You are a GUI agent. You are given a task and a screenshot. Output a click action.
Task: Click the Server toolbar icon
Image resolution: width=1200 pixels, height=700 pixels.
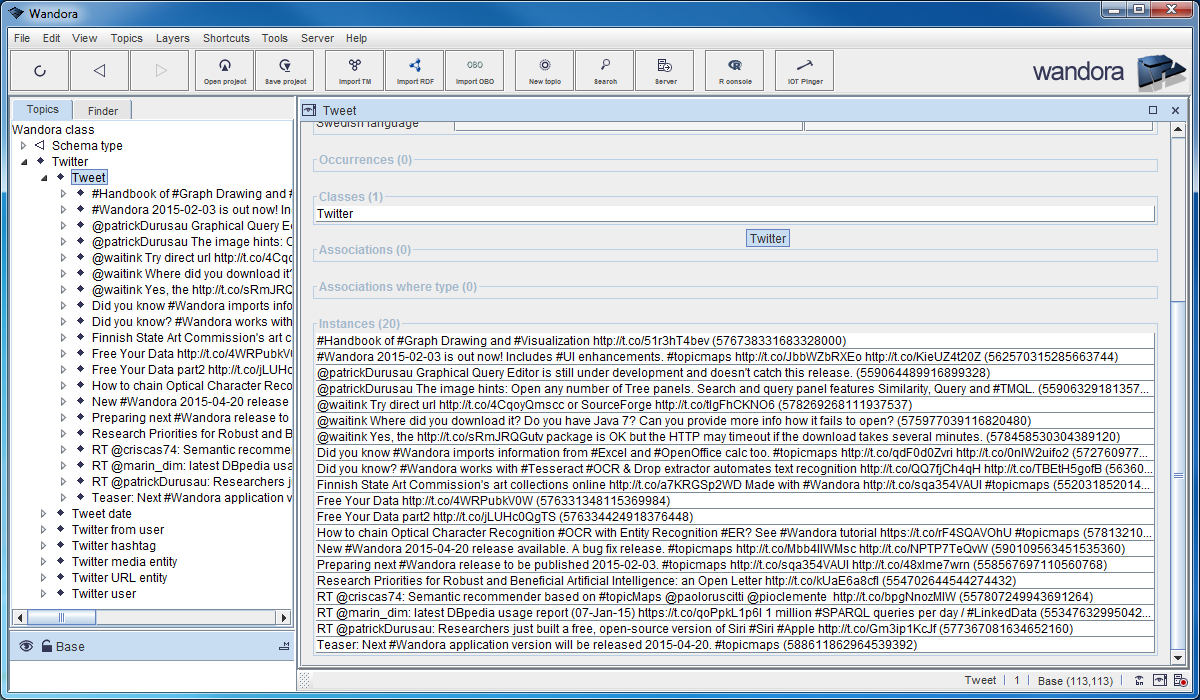tap(664, 70)
